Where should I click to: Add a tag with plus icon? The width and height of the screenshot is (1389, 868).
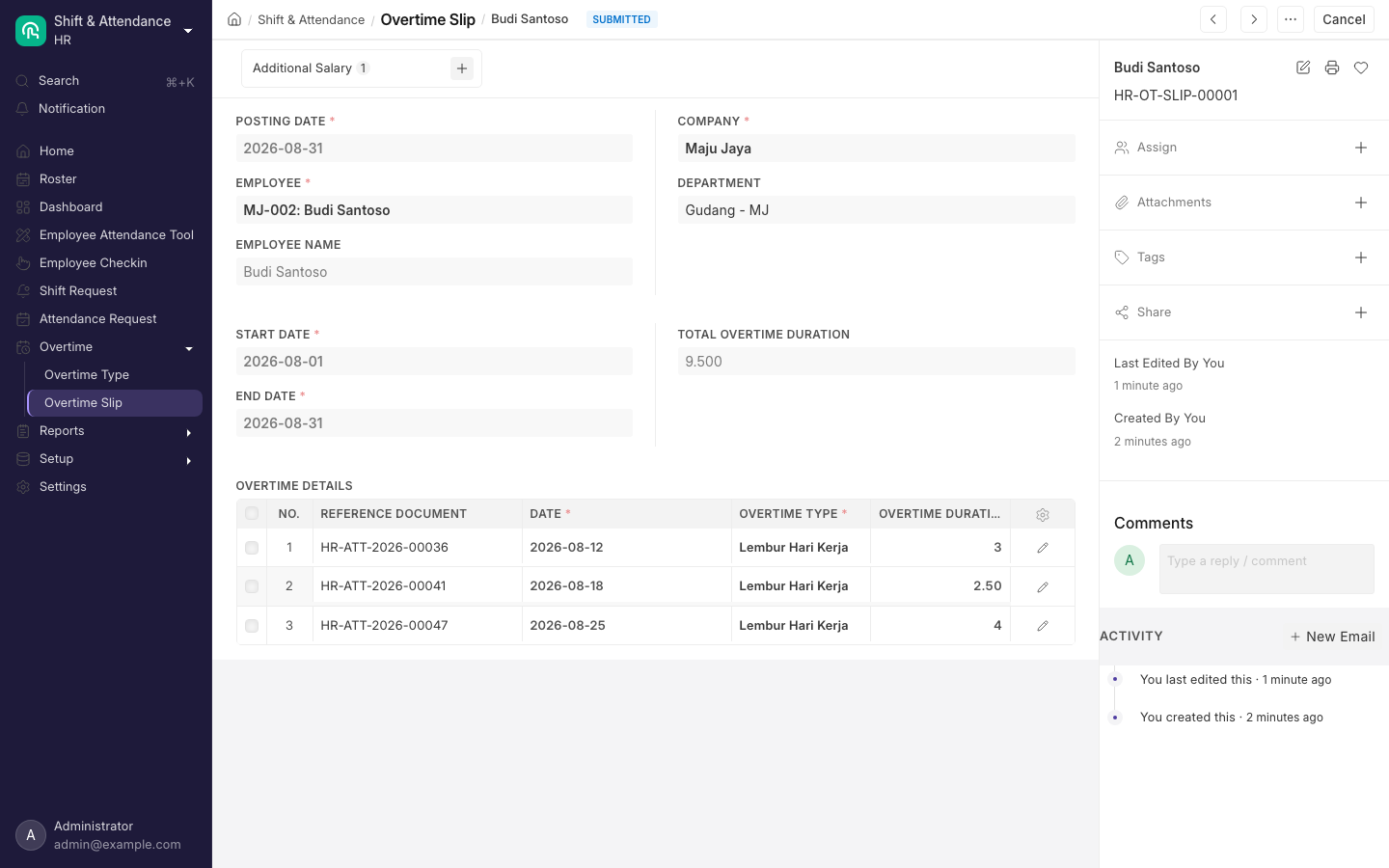pos(1361,258)
